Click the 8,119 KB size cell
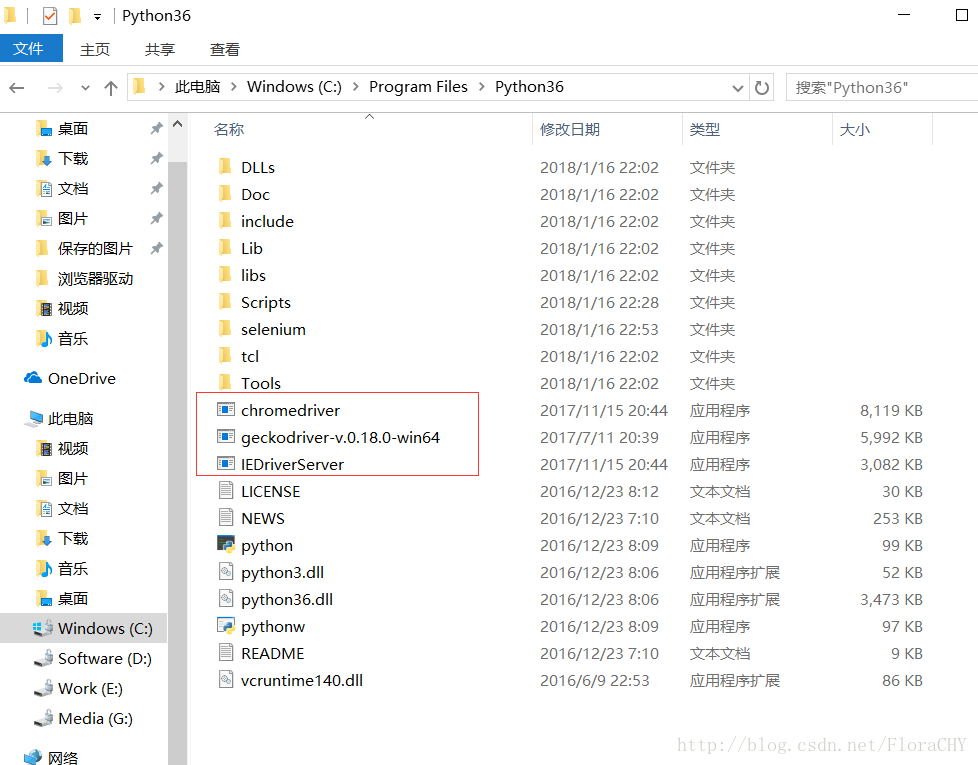This screenshot has height=765, width=978. coord(891,410)
